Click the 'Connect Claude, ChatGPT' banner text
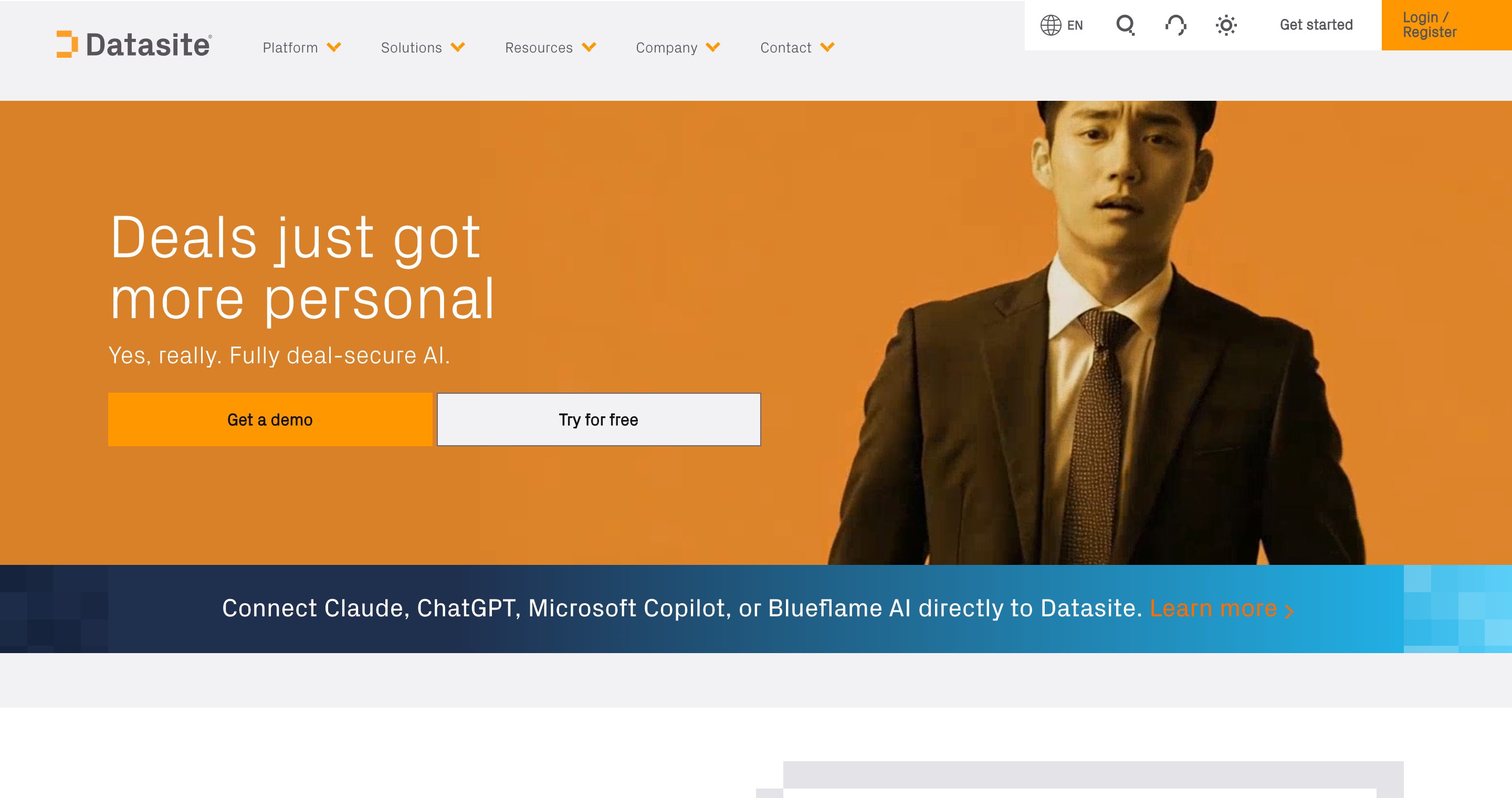Screen dimensions: 1512x798 (x=682, y=608)
